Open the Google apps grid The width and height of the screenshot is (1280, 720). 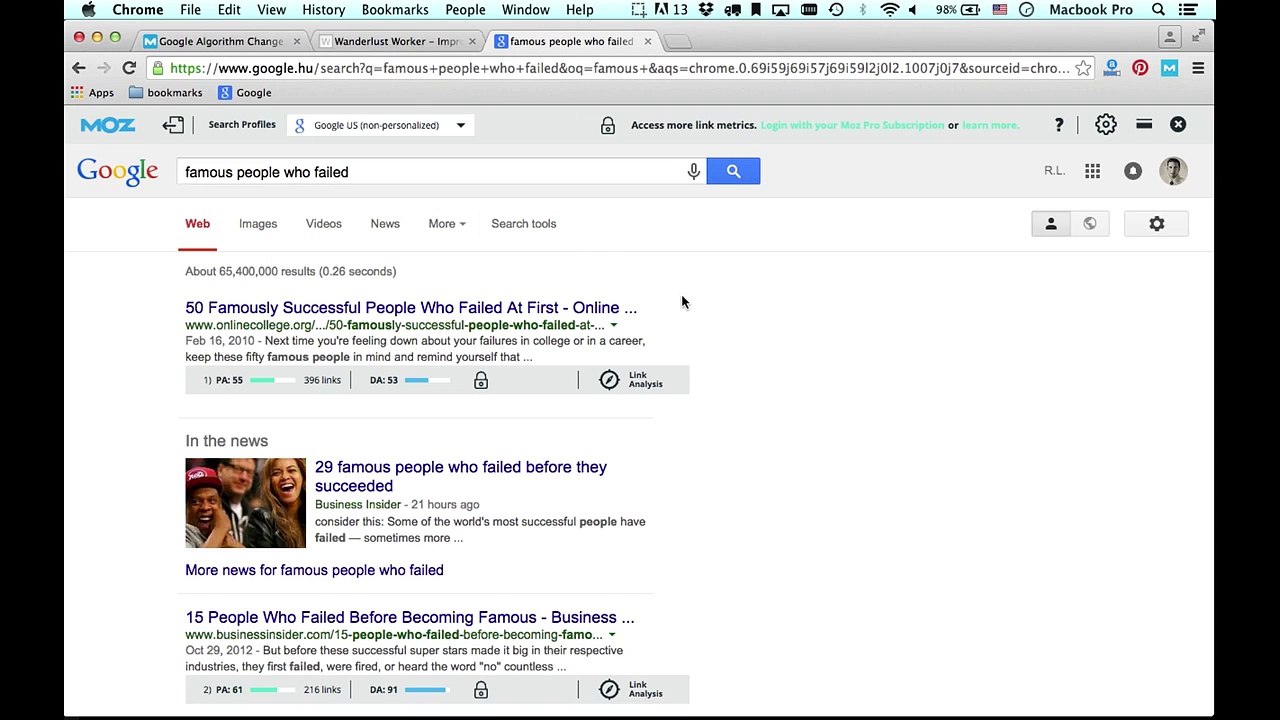pyautogui.click(x=1092, y=171)
